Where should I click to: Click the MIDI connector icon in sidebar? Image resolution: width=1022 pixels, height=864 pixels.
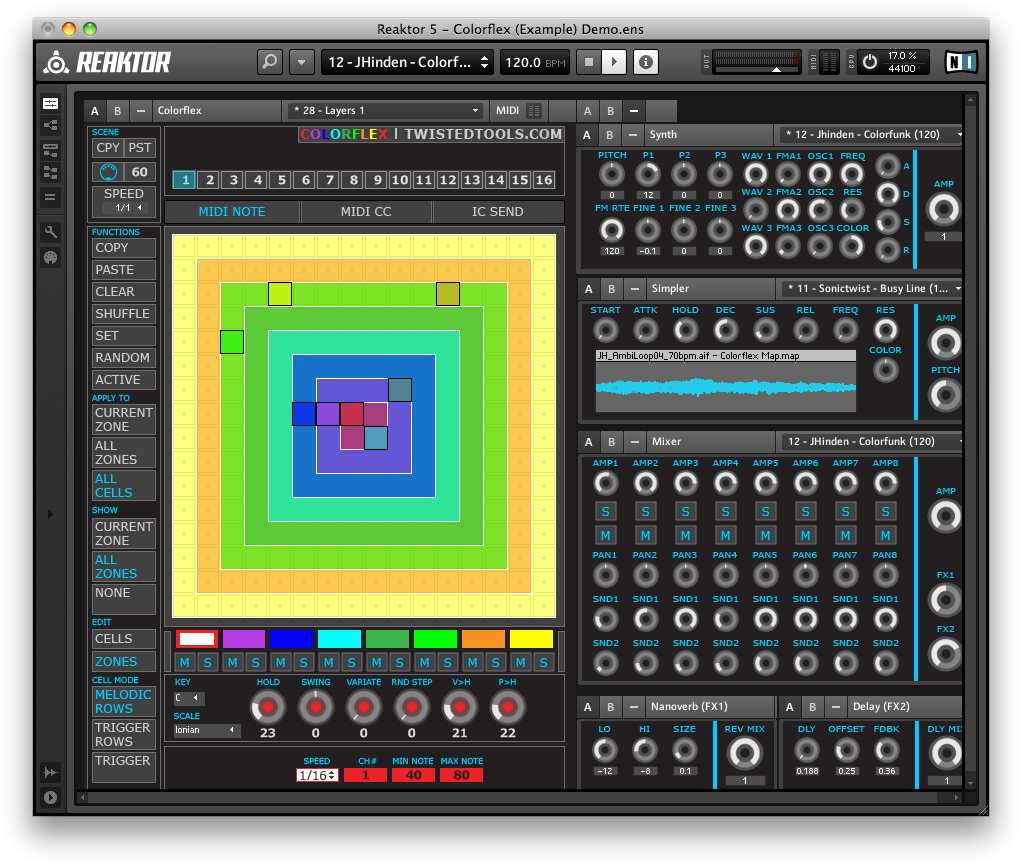pos(50,257)
